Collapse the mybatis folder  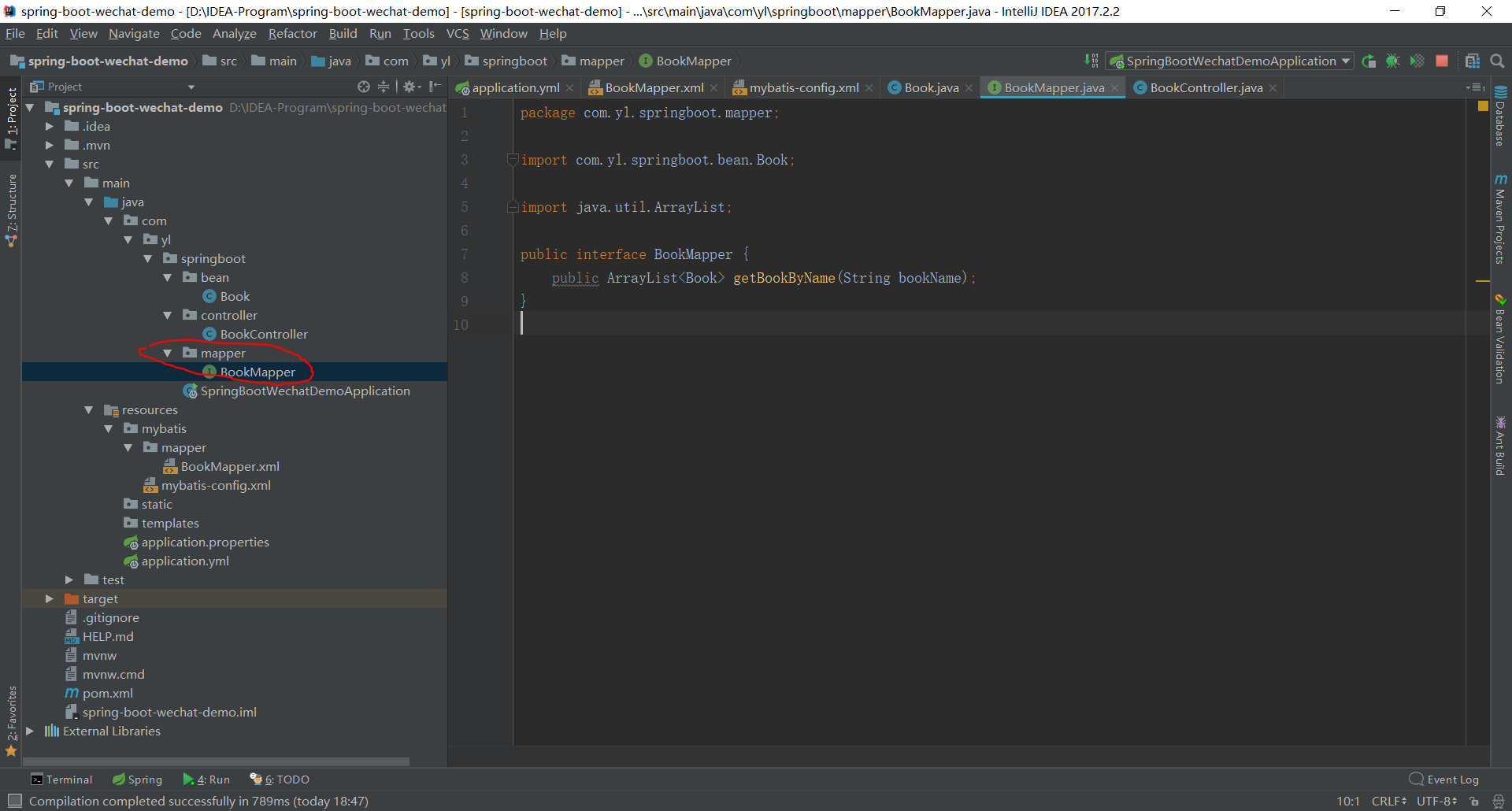tap(109, 428)
